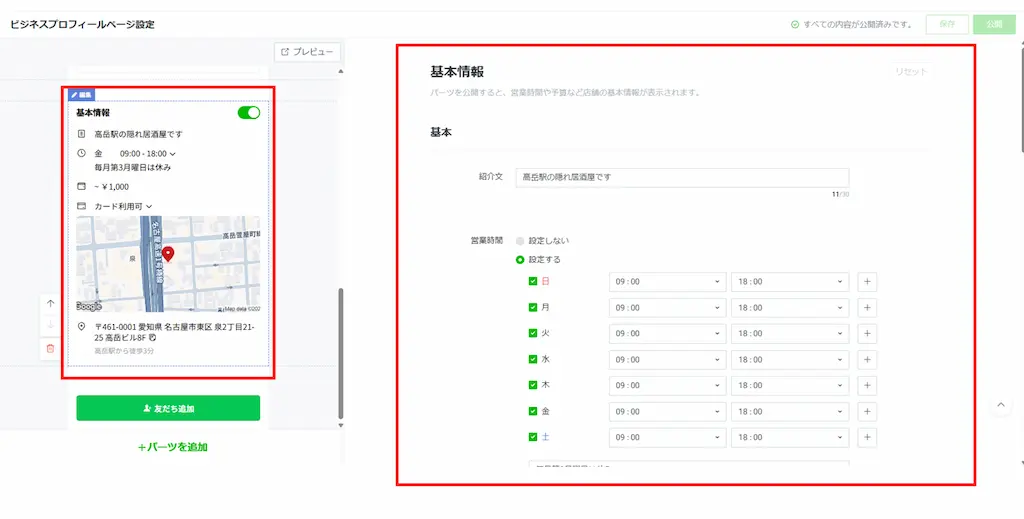
Task: Add time slot for 木 row
Action: 867,385
